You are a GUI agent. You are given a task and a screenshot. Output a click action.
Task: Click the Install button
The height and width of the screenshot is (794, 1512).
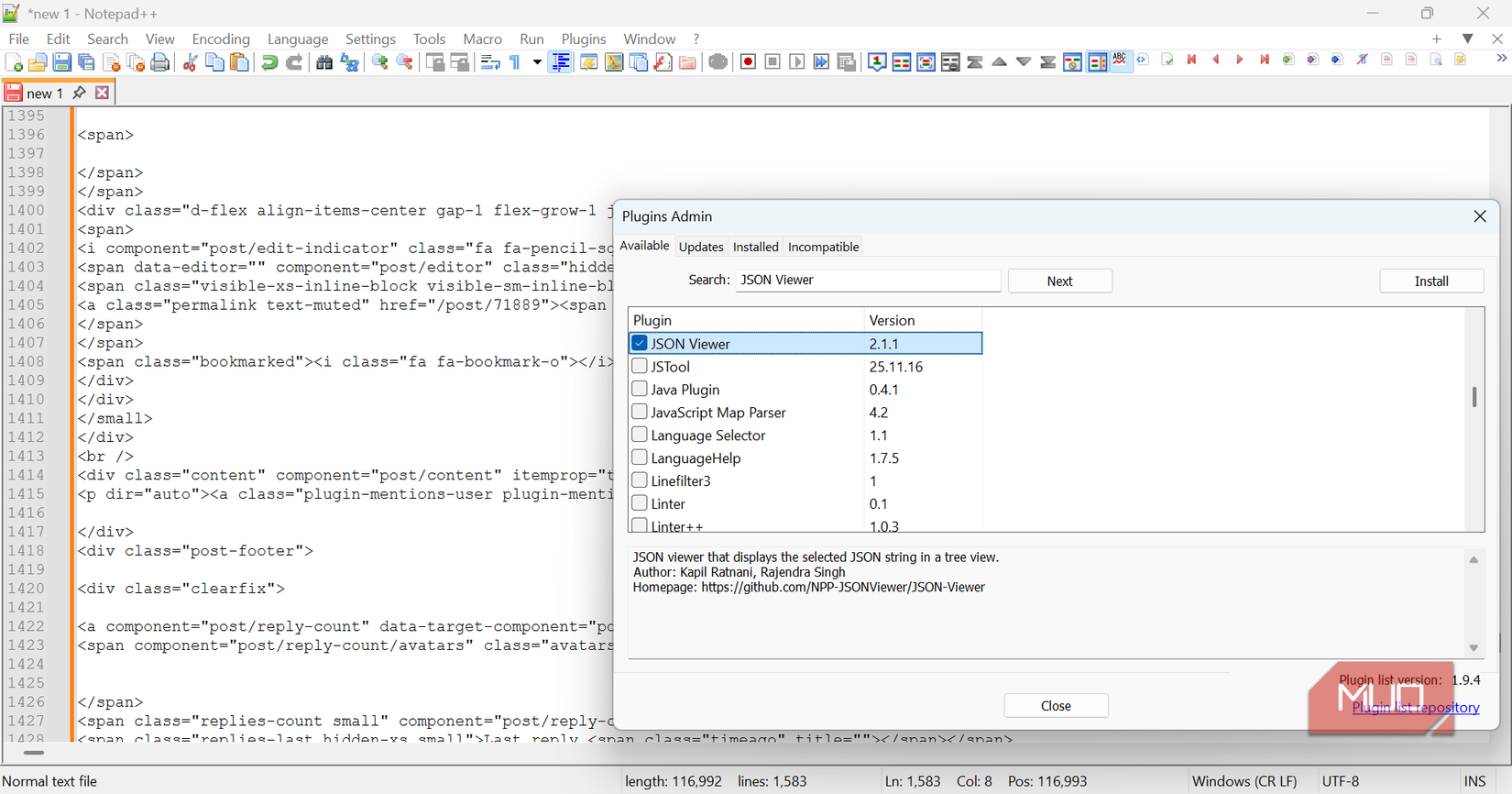pos(1431,281)
